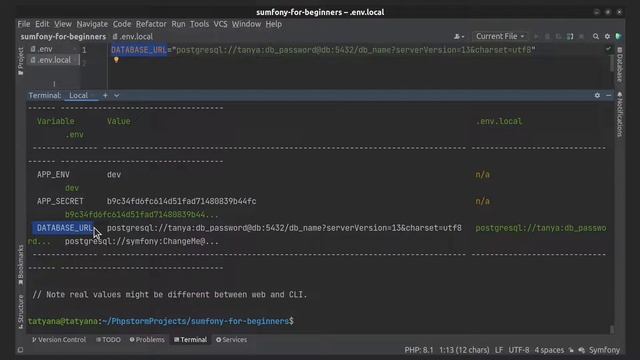Click the Debug button in toolbar

point(547,36)
